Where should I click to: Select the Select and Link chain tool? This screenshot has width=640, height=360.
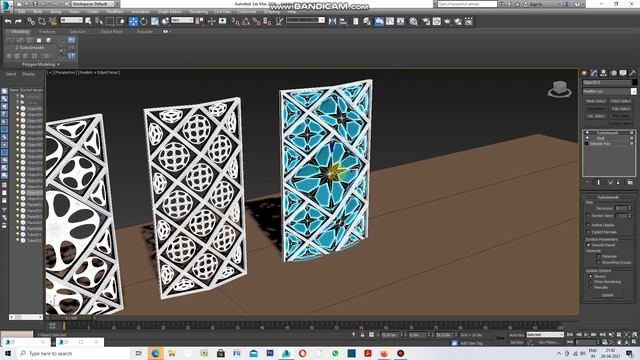pos(31,21)
